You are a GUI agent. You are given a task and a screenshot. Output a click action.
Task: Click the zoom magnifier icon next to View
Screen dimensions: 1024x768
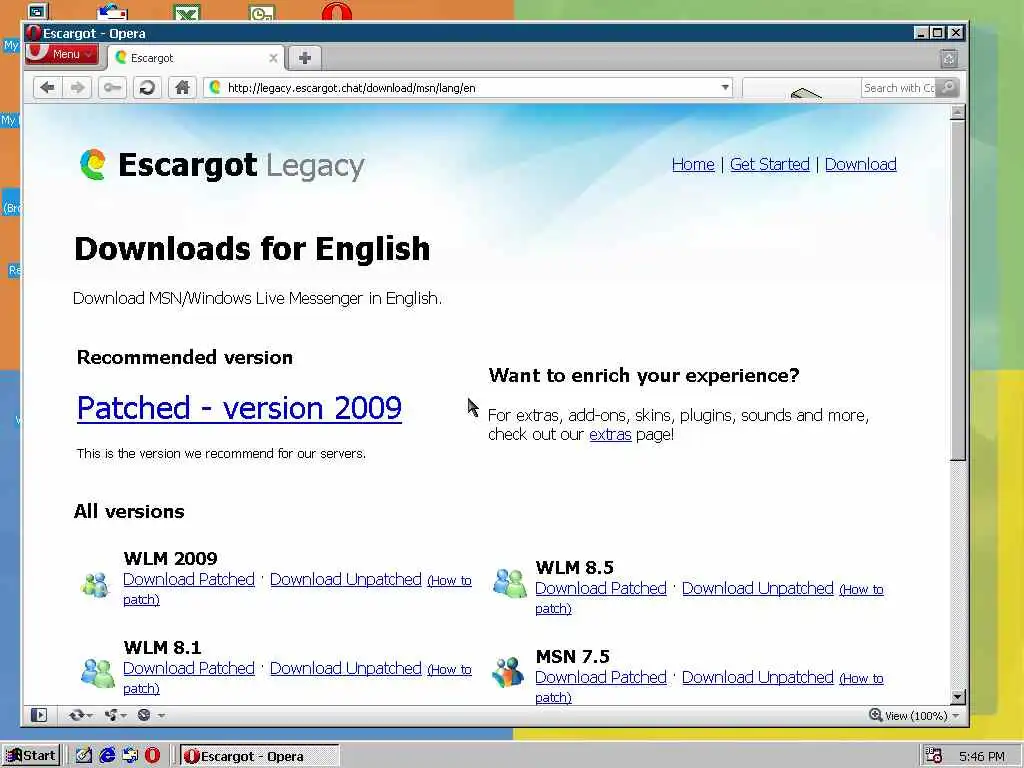coord(875,714)
